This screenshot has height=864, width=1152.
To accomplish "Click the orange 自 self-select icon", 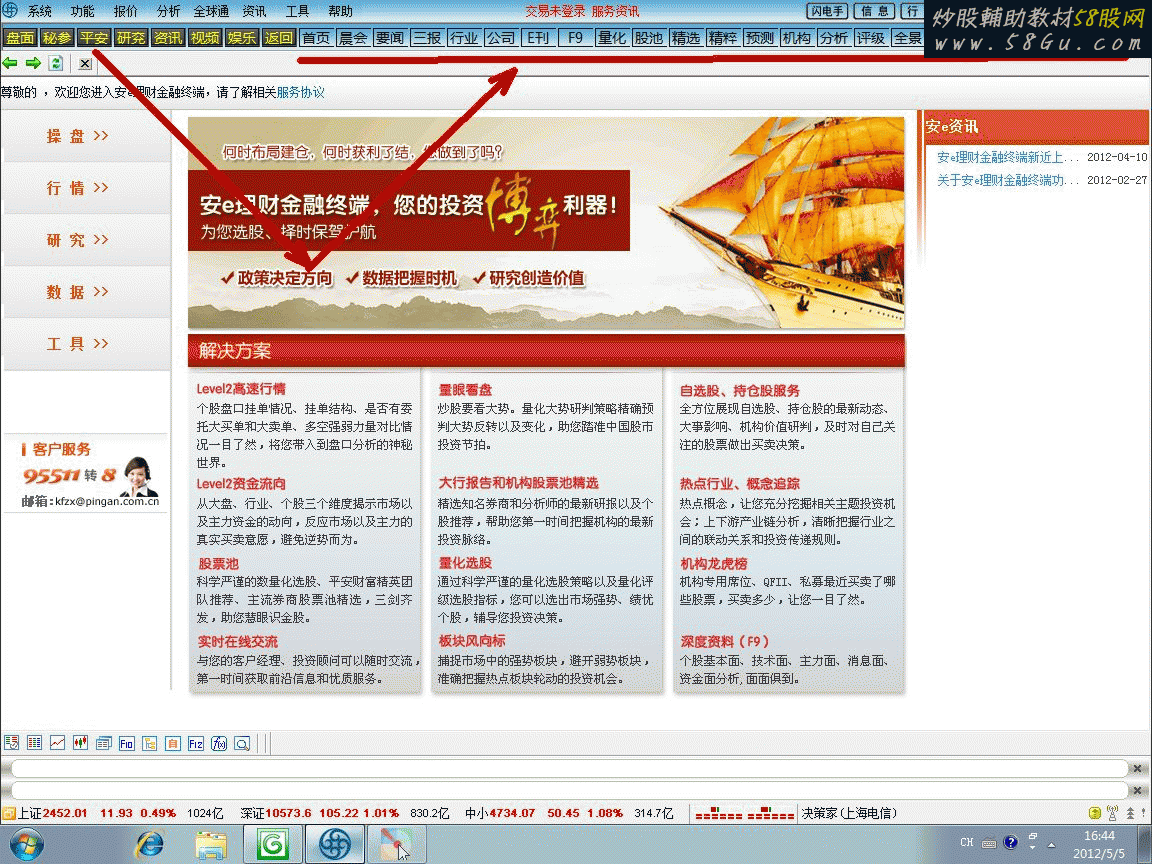I will (173, 744).
